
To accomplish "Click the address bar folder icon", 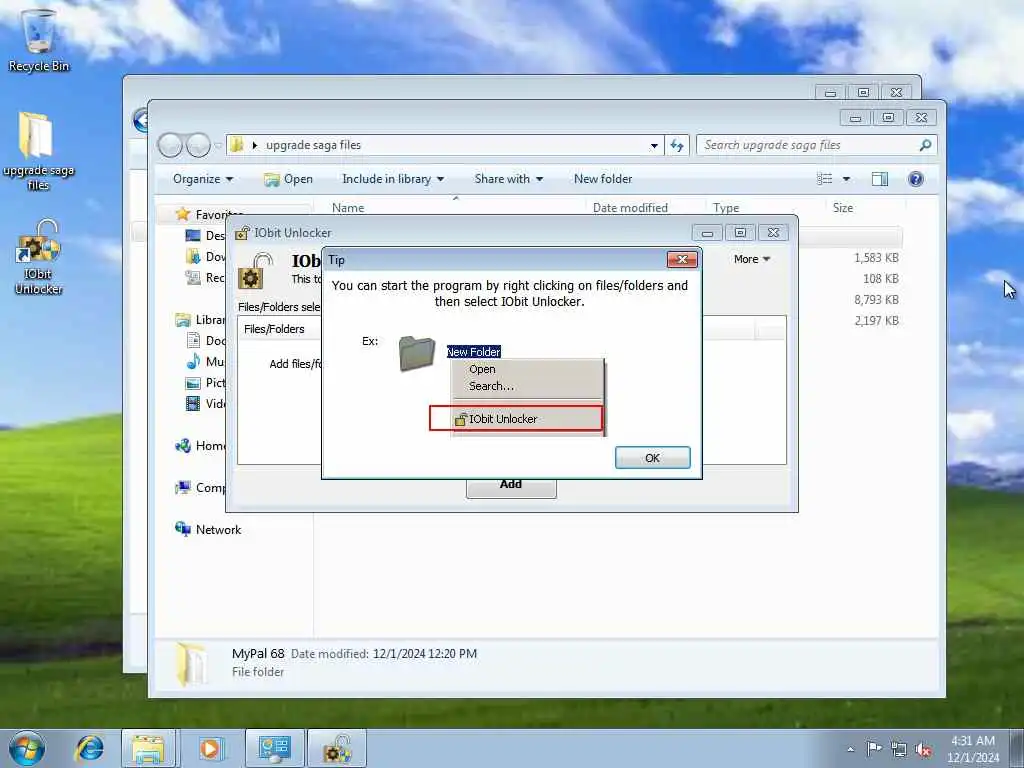I will (x=237, y=145).
